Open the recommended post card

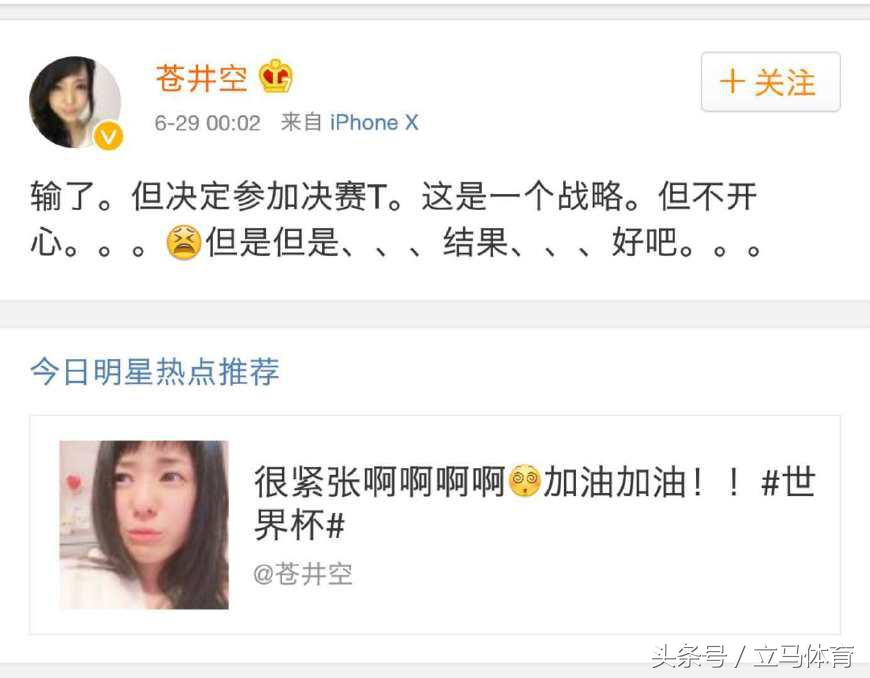[435, 525]
